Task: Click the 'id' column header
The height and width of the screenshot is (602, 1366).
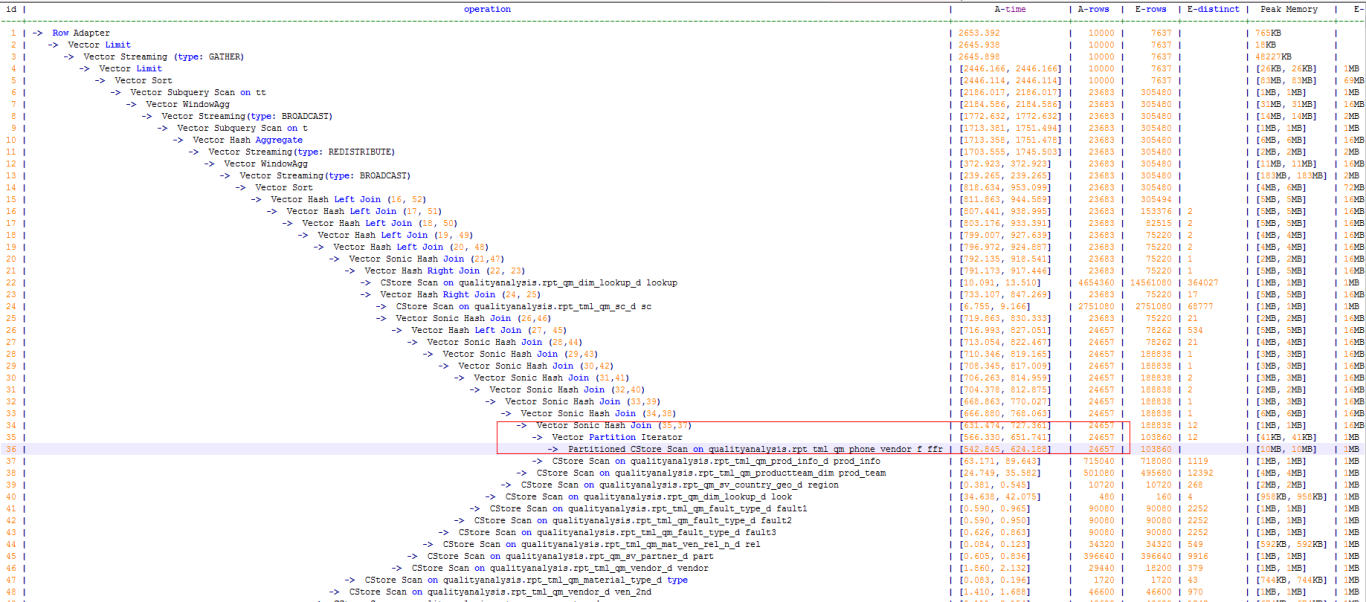Action: point(10,9)
